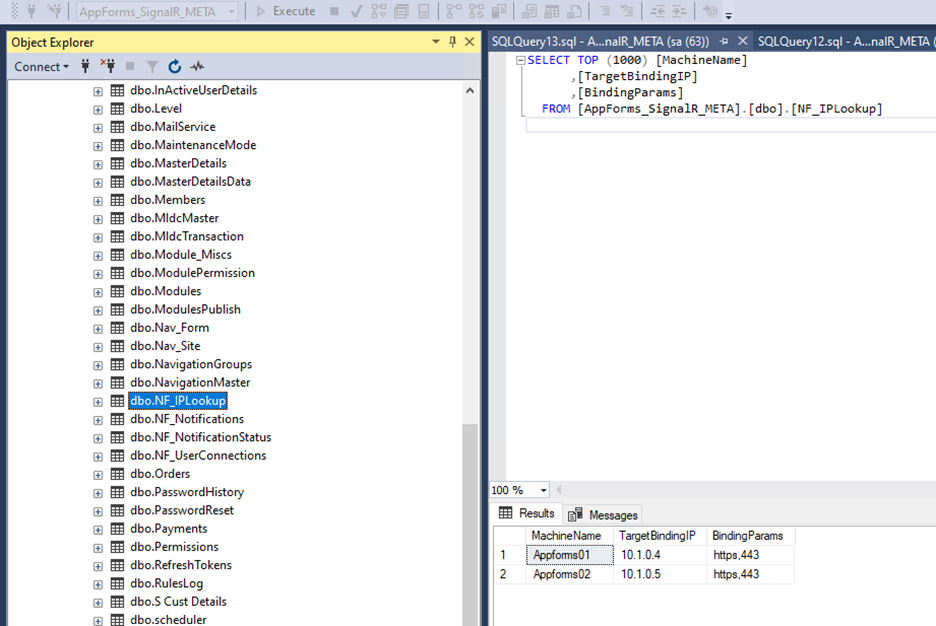Open the AppForms_SignalR_META database dropdown

coord(232,12)
